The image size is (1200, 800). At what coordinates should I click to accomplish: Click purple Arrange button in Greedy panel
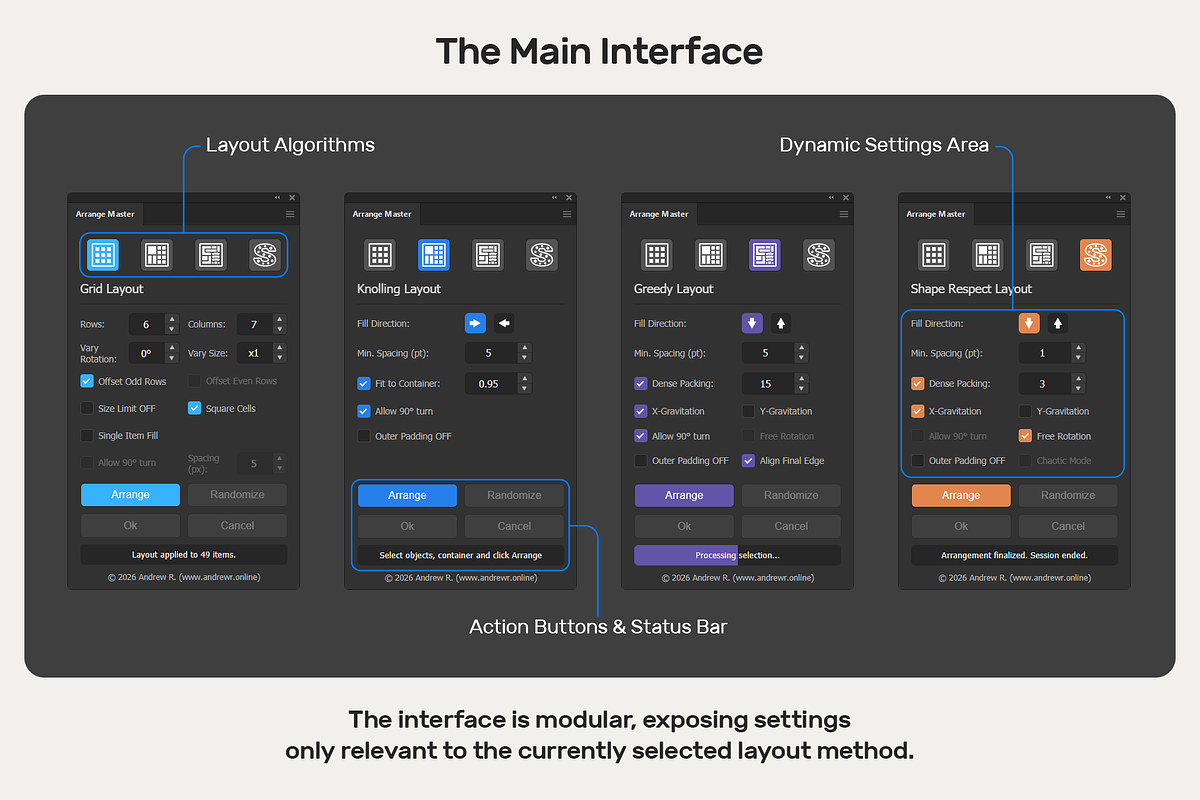pyautogui.click(x=684, y=495)
